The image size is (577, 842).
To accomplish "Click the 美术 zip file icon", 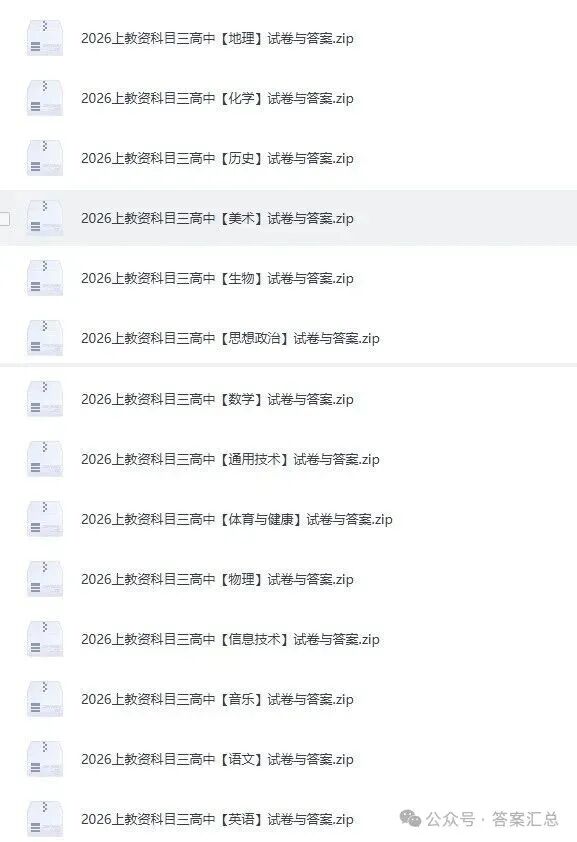I will [x=45, y=218].
